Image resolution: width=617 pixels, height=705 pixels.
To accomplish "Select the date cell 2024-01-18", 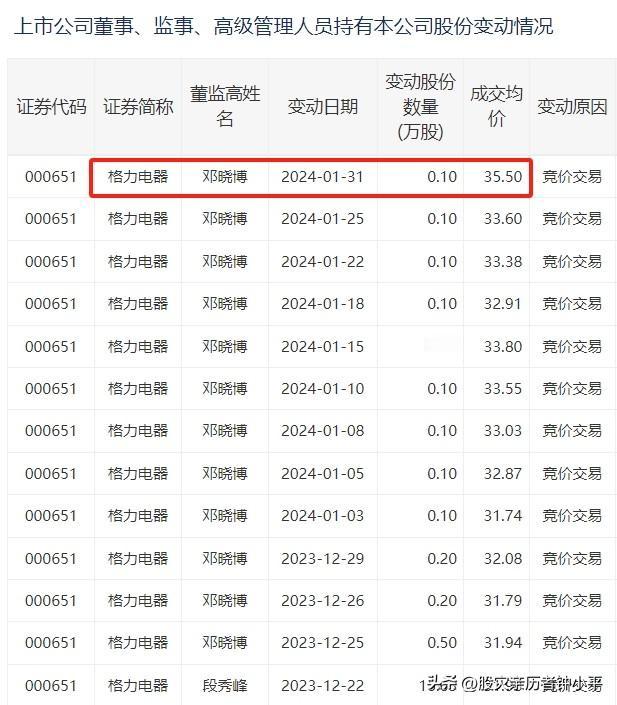I will pyautogui.click(x=322, y=304).
